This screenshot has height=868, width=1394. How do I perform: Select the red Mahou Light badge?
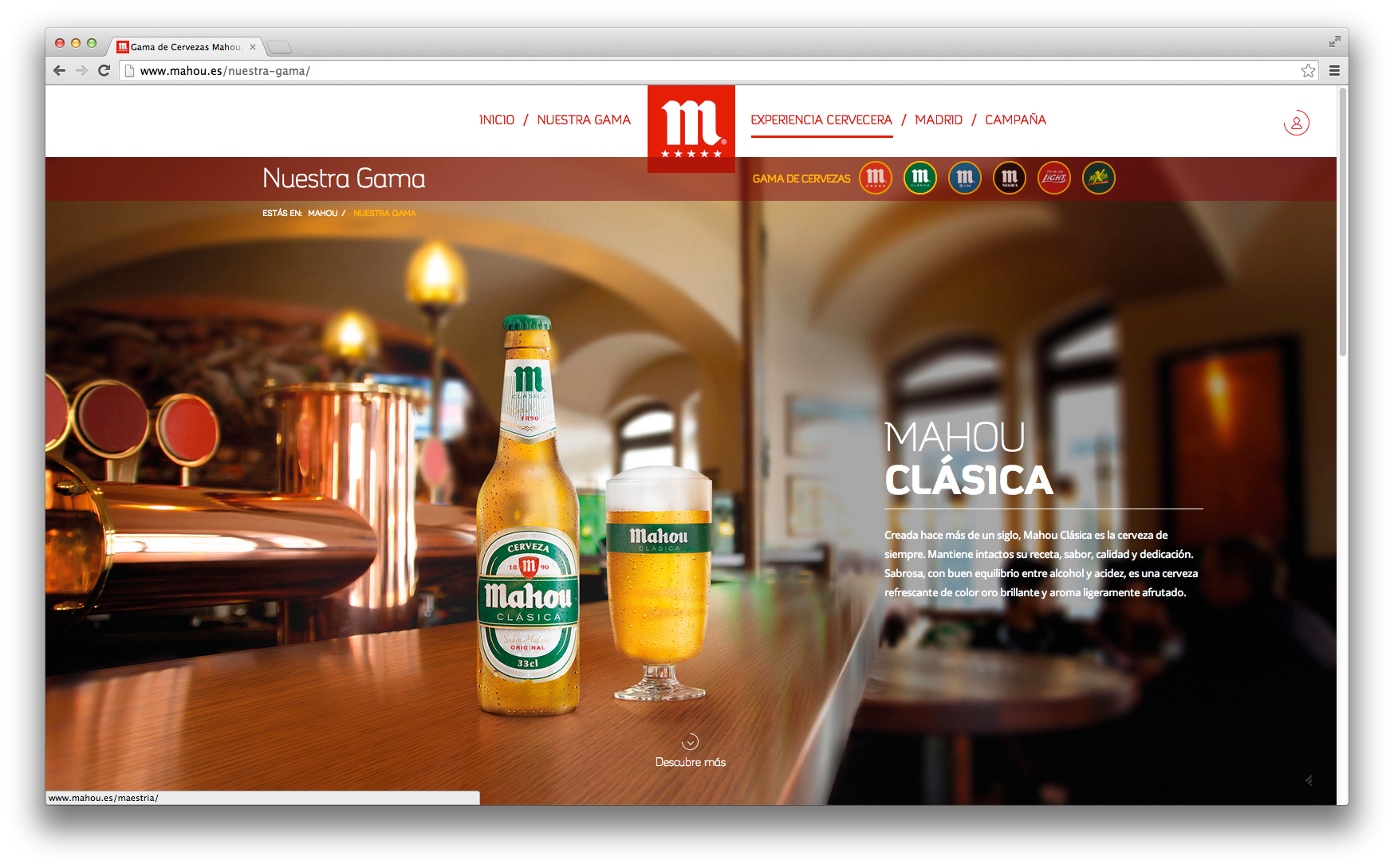point(1054,178)
